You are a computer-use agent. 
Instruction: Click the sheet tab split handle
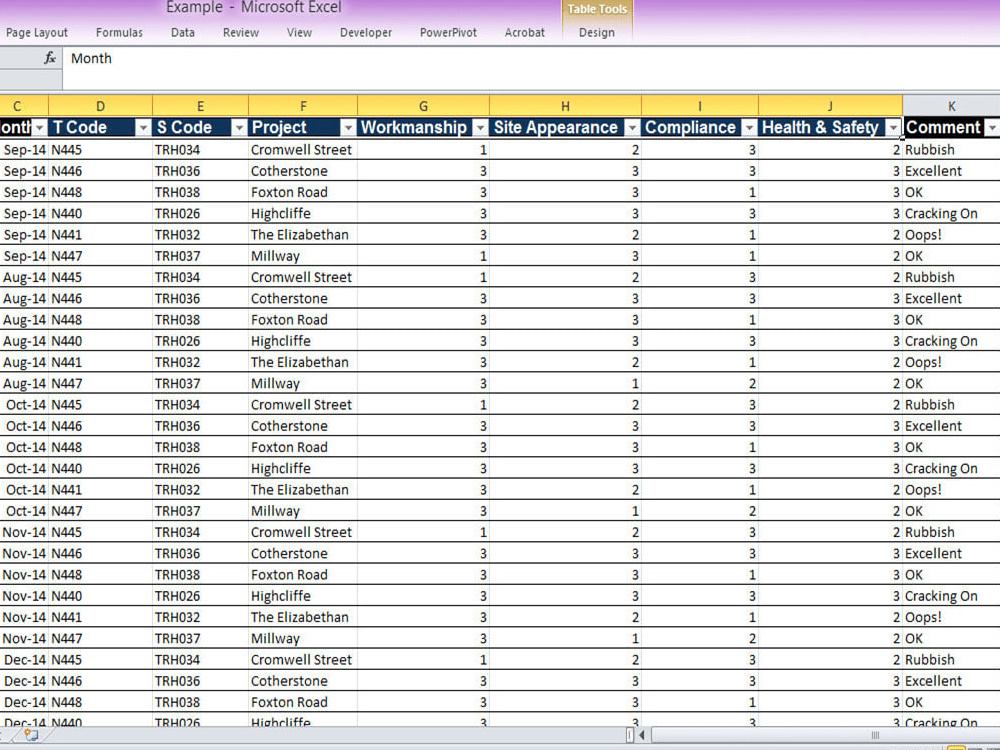pos(630,735)
